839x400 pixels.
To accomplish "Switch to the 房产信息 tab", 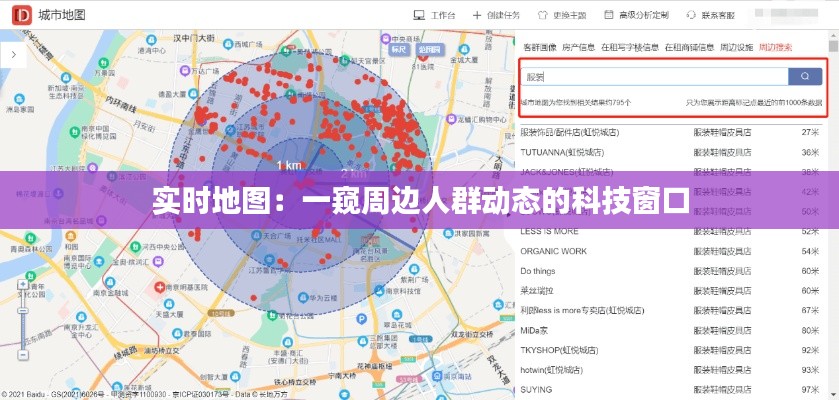I will click(x=578, y=47).
